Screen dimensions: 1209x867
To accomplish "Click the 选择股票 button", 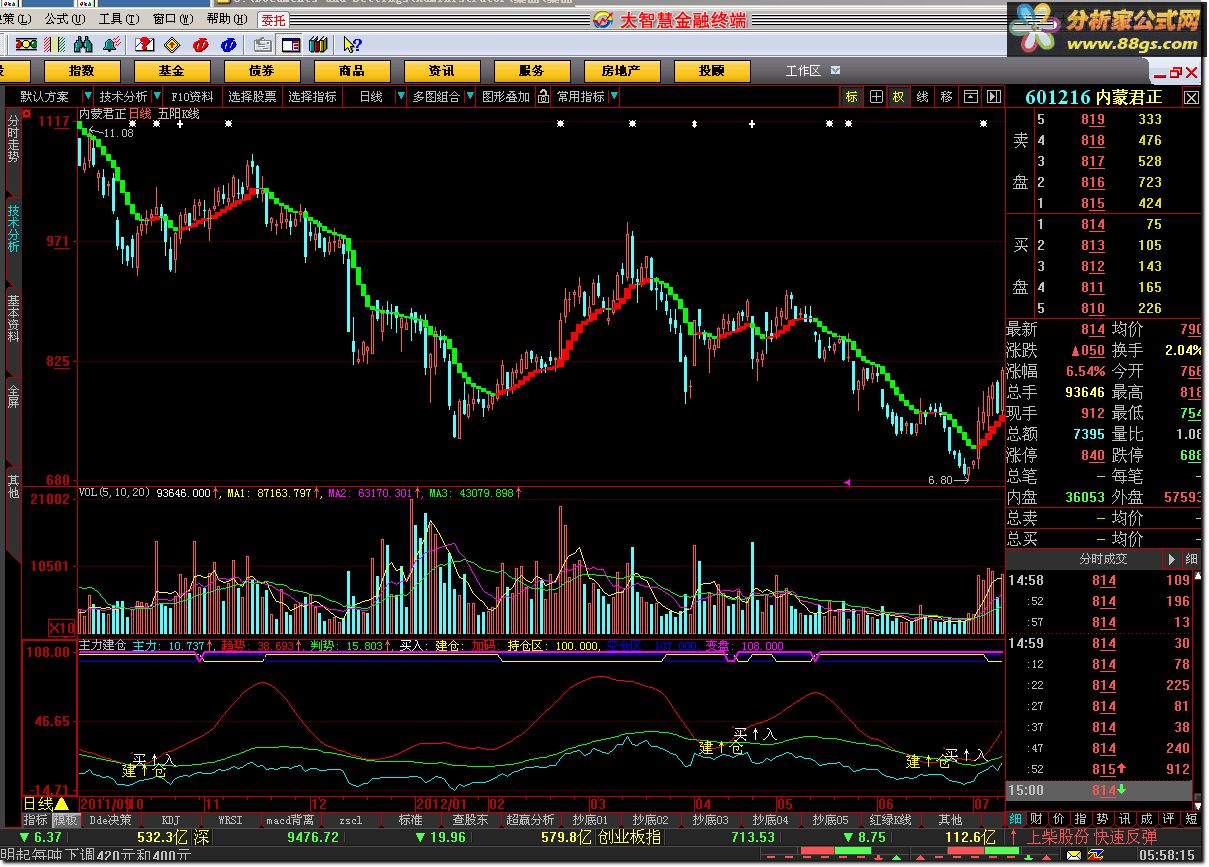I will coord(252,97).
